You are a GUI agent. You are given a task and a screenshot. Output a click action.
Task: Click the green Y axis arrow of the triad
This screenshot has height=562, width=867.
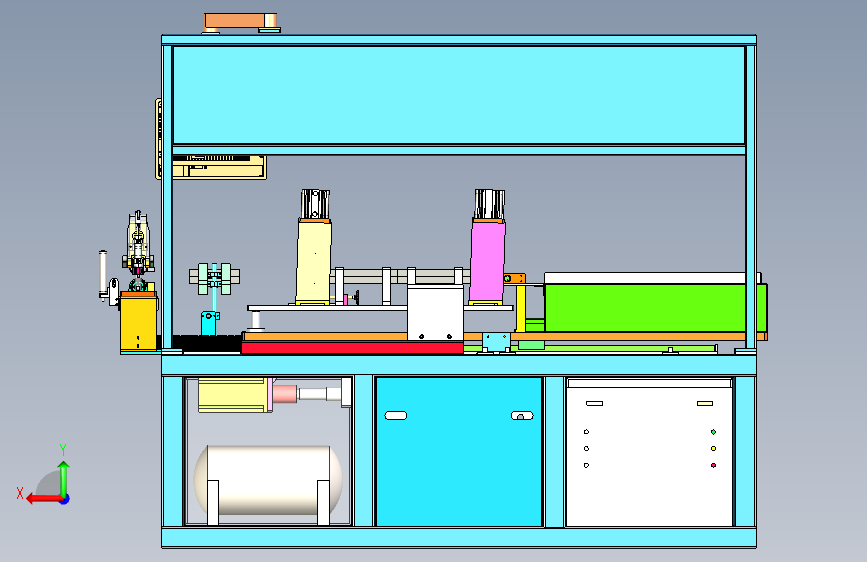[x=64, y=478]
